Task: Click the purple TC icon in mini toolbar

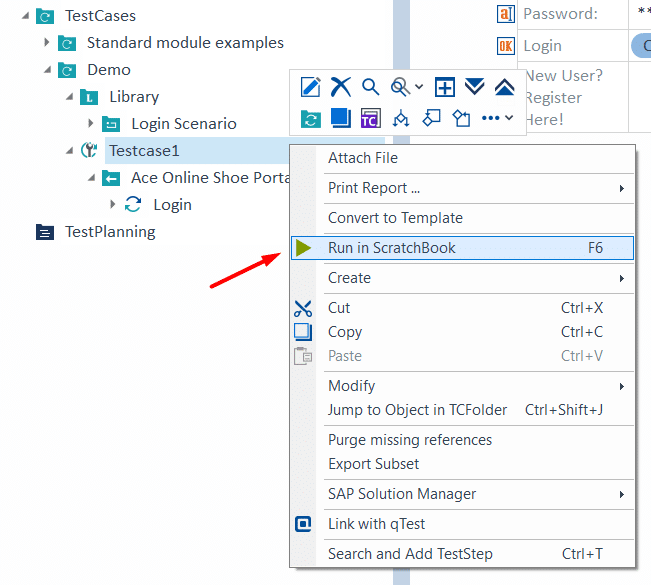Action: [370, 118]
